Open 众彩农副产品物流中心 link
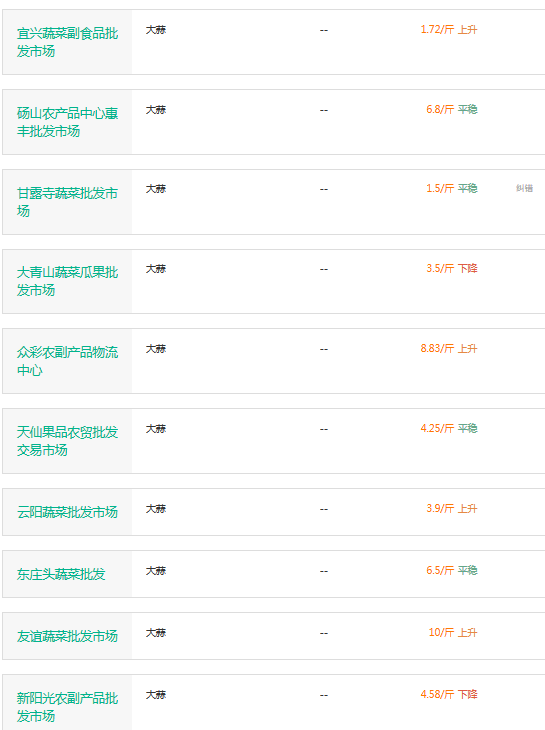 67,361
